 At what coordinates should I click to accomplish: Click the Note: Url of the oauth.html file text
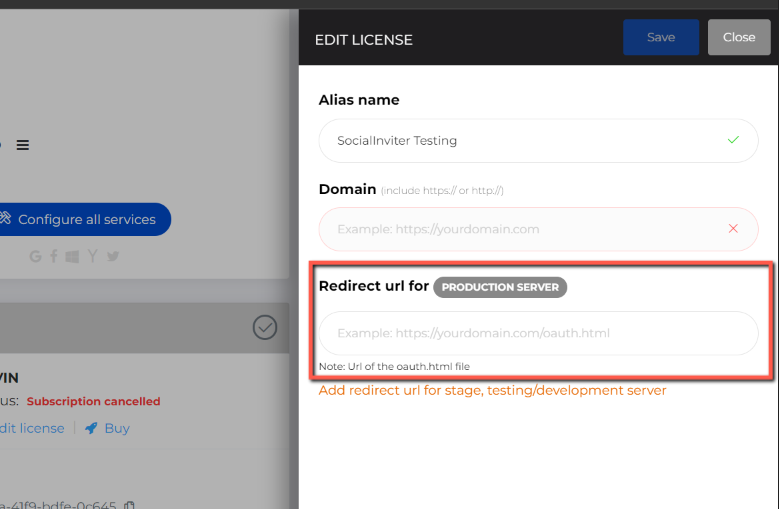[x=394, y=366]
